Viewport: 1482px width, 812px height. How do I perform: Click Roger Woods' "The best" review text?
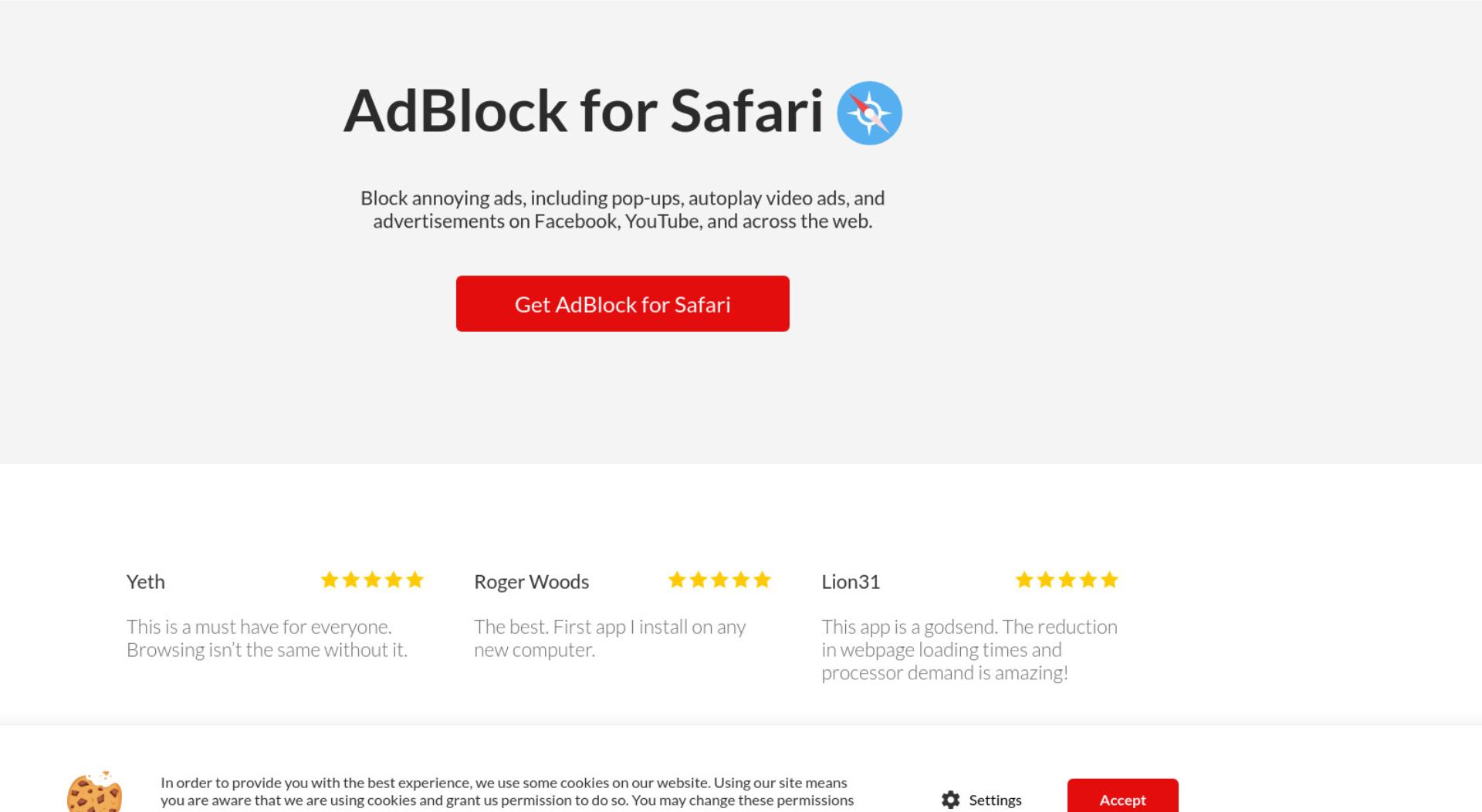[x=610, y=638]
